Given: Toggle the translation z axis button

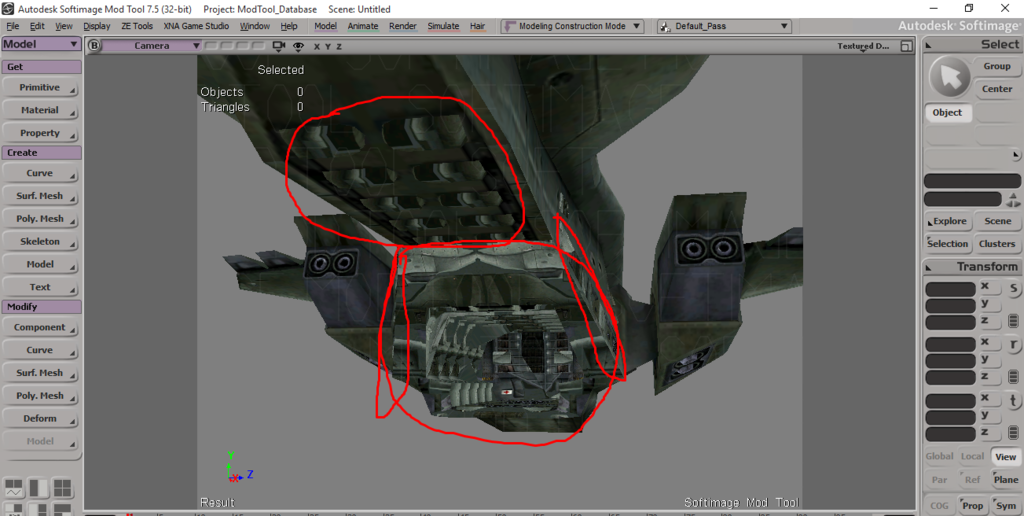Looking at the screenshot, I should pyautogui.click(x=989, y=432).
